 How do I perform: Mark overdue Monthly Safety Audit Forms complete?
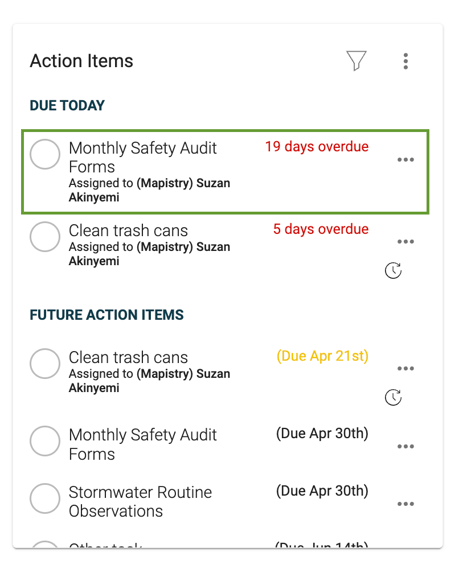coord(45,154)
